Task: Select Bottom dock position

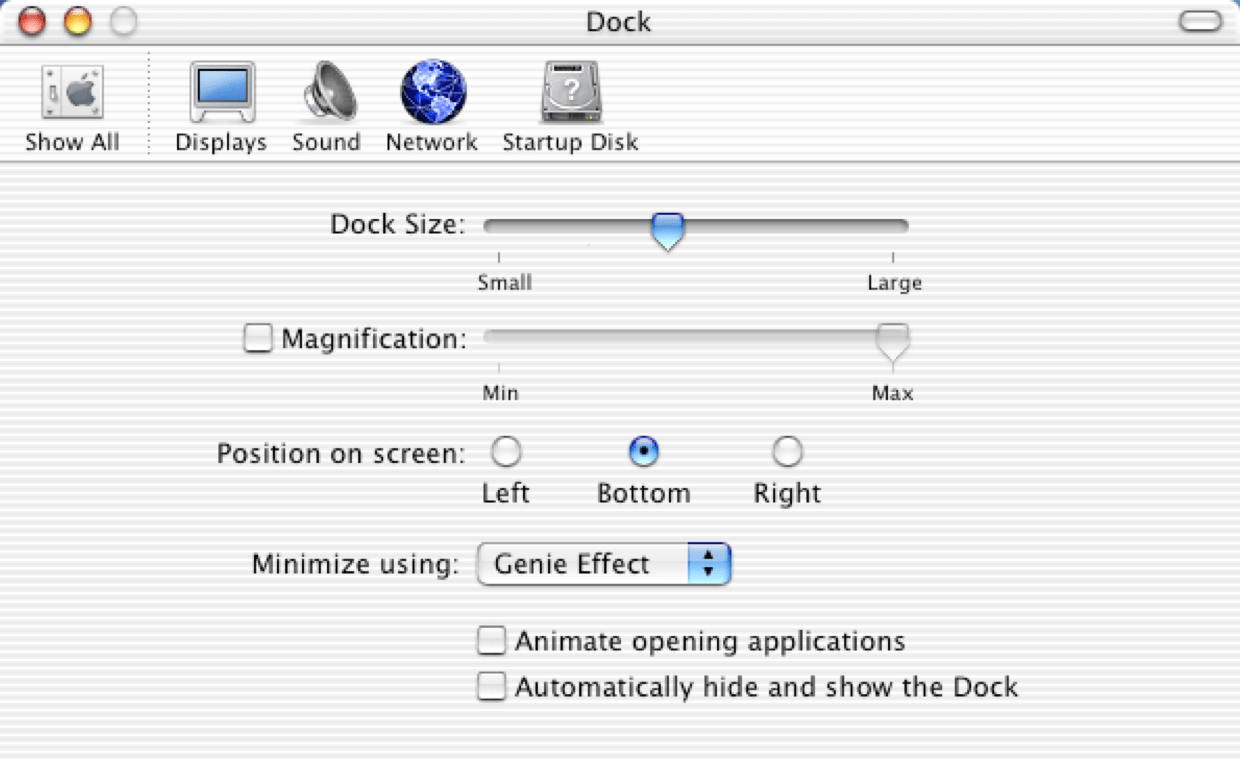Action: 643,453
